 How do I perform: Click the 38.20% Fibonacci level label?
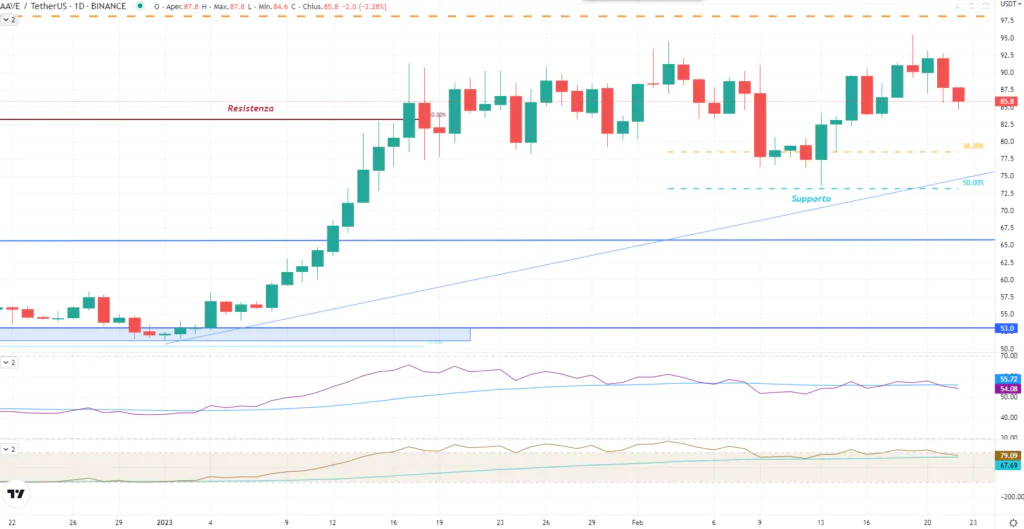pyautogui.click(x=972, y=146)
